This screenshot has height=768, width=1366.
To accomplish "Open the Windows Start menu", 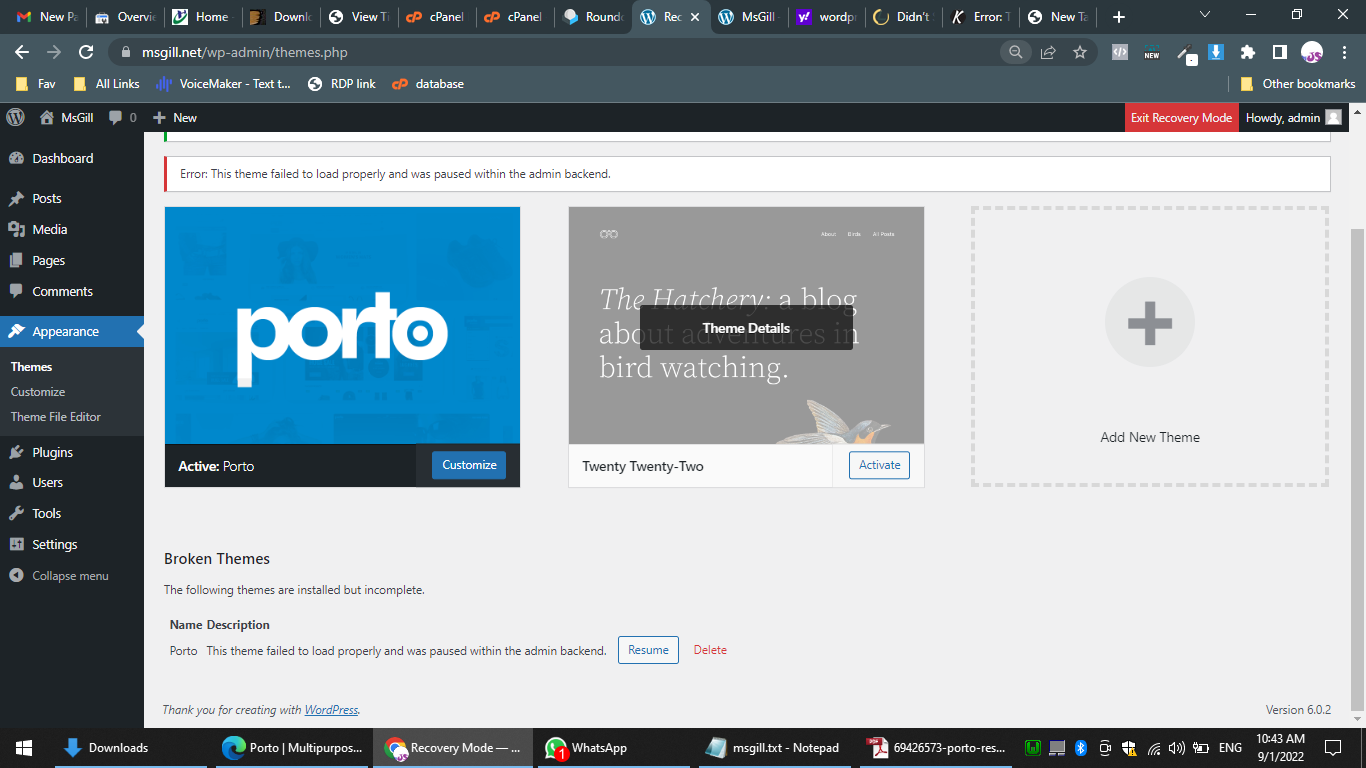I will (x=24, y=748).
